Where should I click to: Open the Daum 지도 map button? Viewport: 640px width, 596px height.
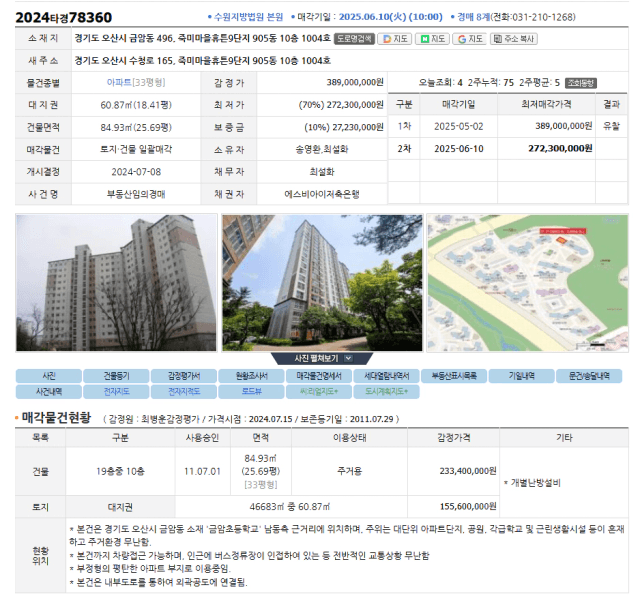394,39
